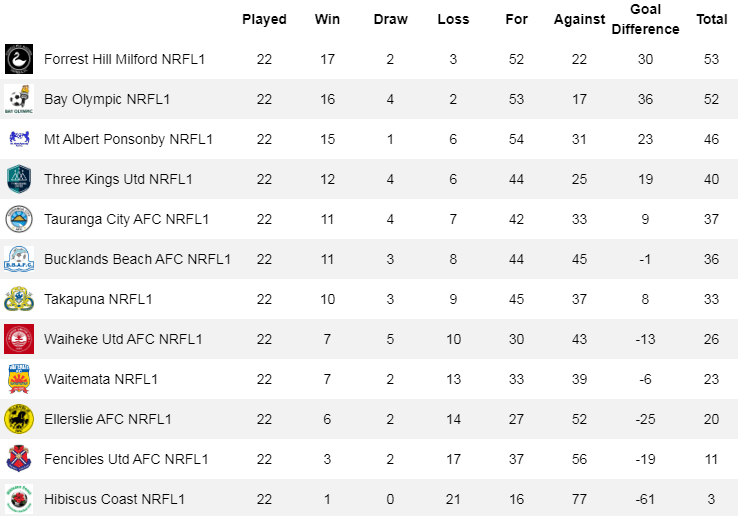
Task: Sort table by the Win column header
Action: tap(327, 19)
